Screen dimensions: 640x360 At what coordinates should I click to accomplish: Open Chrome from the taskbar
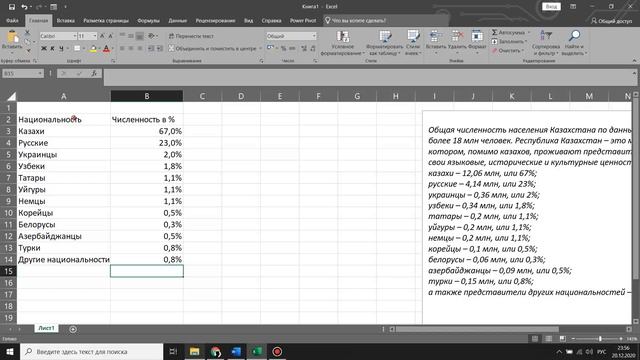[215, 351]
